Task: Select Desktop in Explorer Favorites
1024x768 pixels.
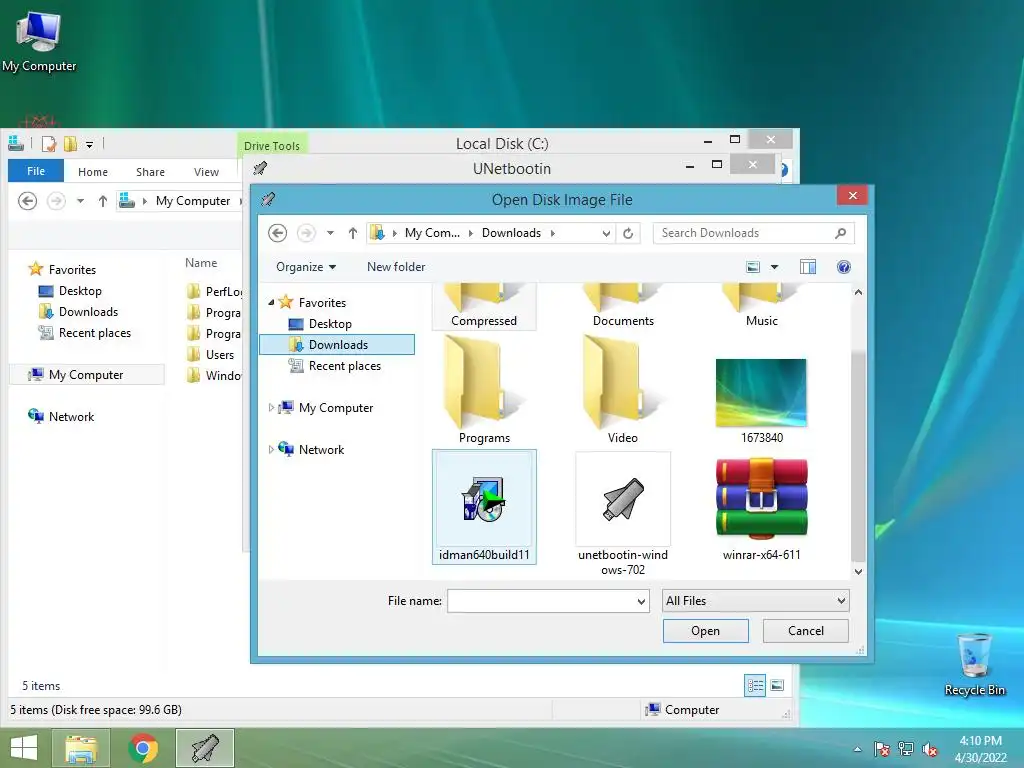Action: click(72, 291)
